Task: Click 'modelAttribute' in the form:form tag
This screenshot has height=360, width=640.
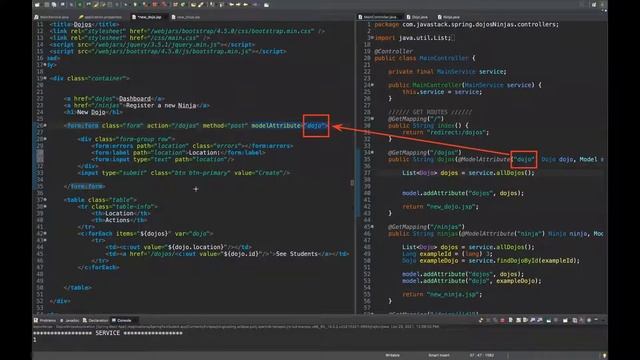Action: [276, 126]
